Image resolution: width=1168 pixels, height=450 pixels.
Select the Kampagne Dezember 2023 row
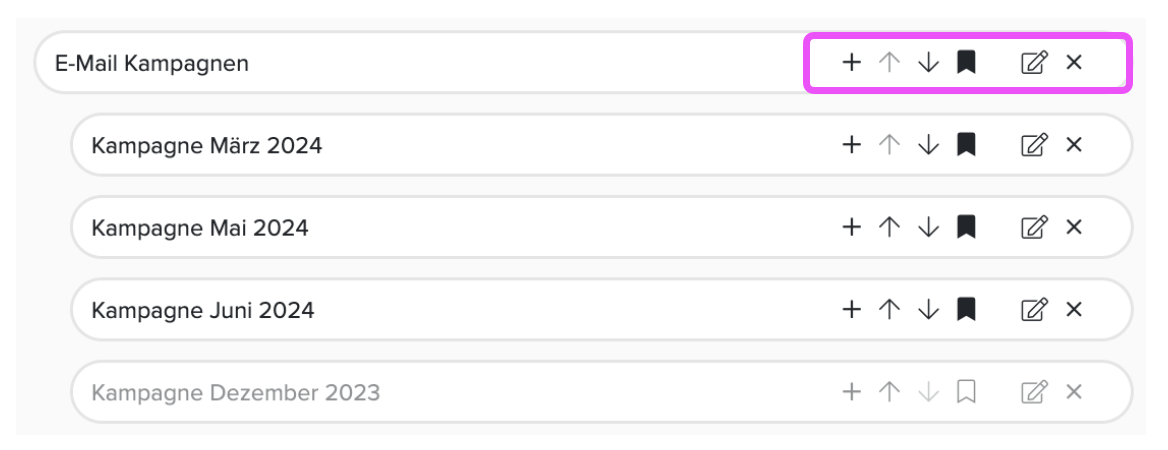click(x=602, y=392)
